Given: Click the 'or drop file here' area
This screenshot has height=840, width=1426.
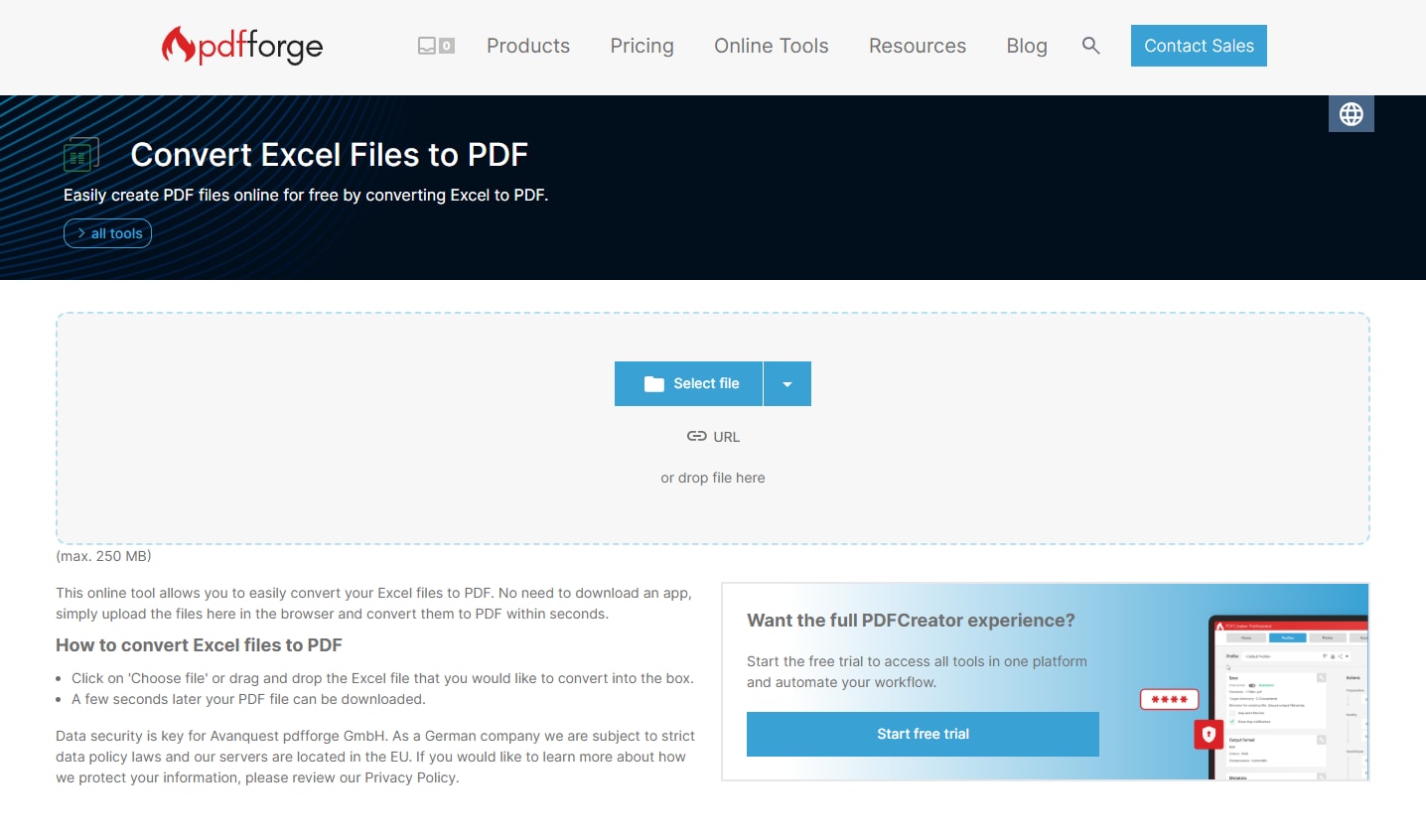Looking at the screenshot, I should 713,478.
